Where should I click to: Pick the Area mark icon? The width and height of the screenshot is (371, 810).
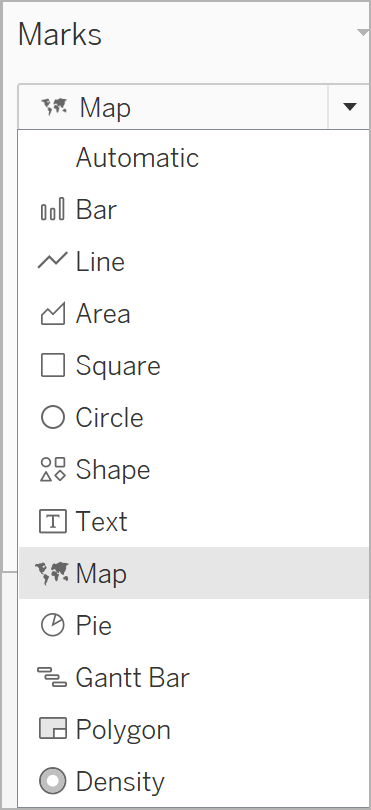tap(53, 314)
